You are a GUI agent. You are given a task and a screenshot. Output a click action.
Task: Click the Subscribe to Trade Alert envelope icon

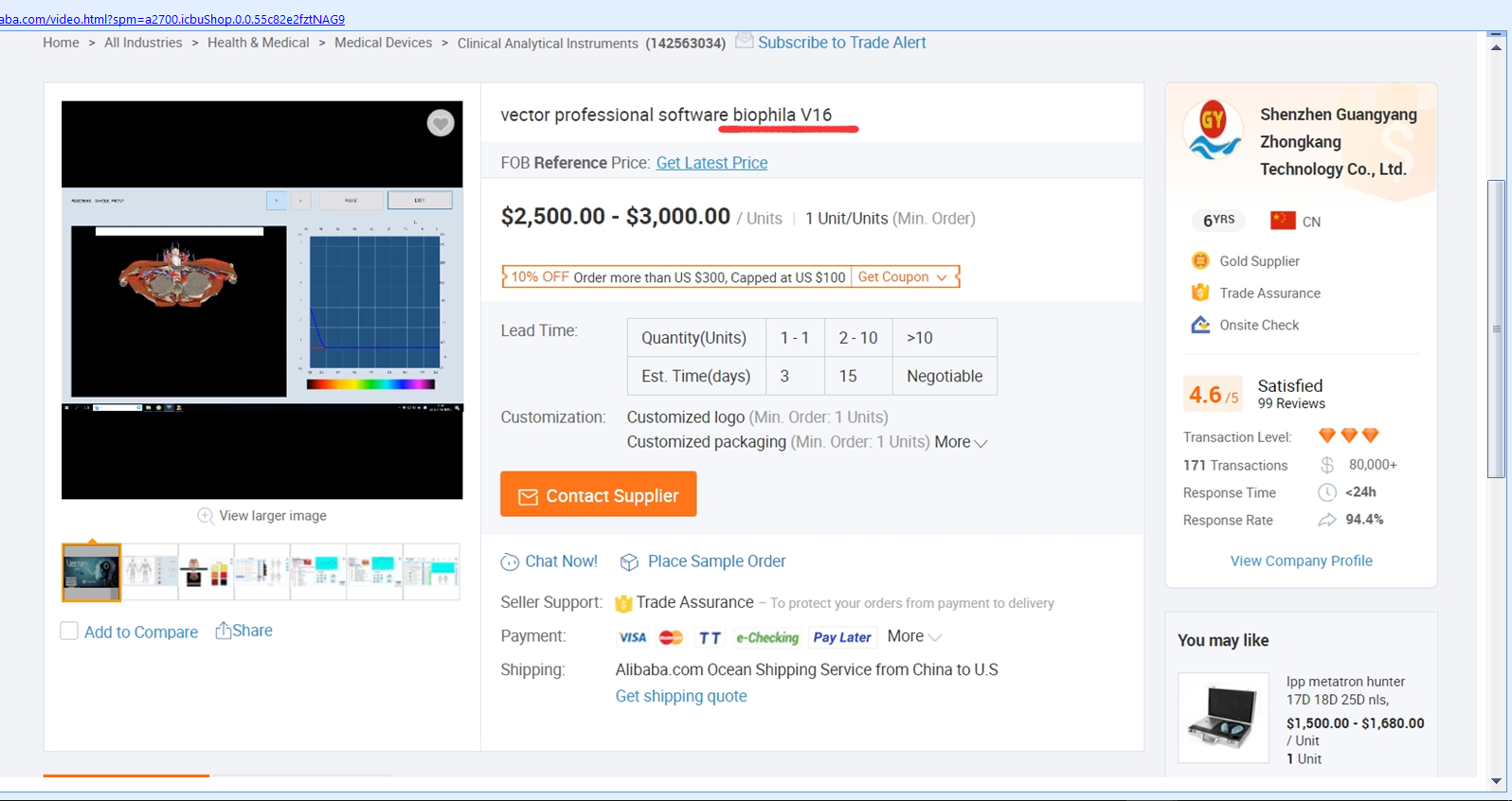[745, 42]
